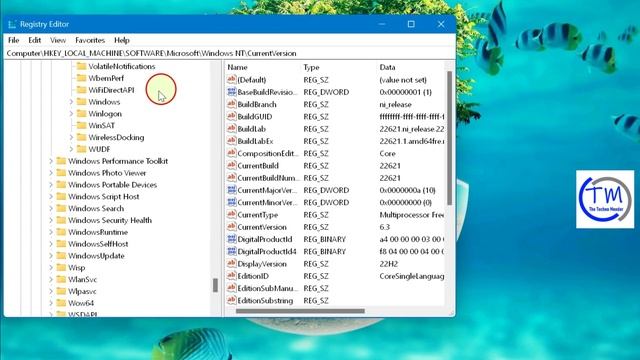Open the File menu
Viewport: 640px width, 360px height.
tap(13, 40)
